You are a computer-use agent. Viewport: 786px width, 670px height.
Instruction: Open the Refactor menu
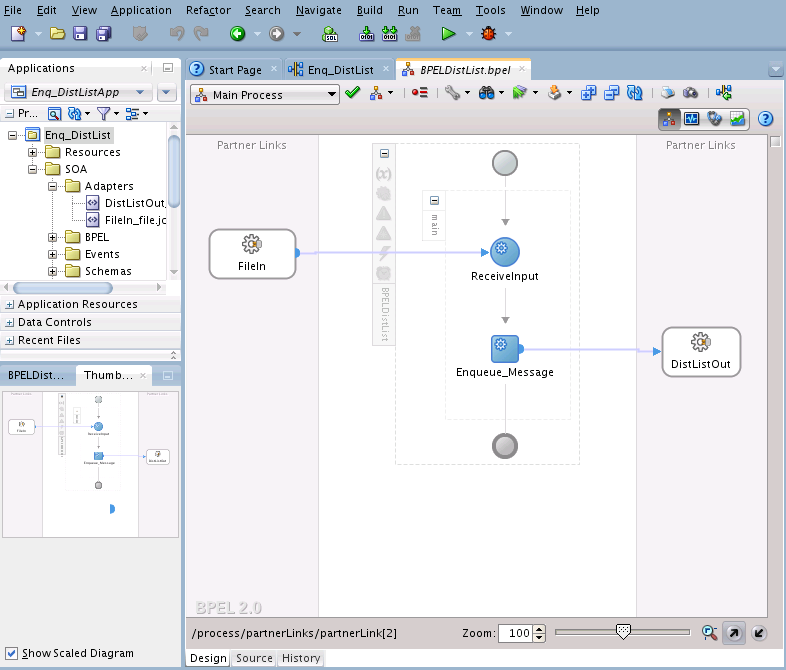click(208, 10)
